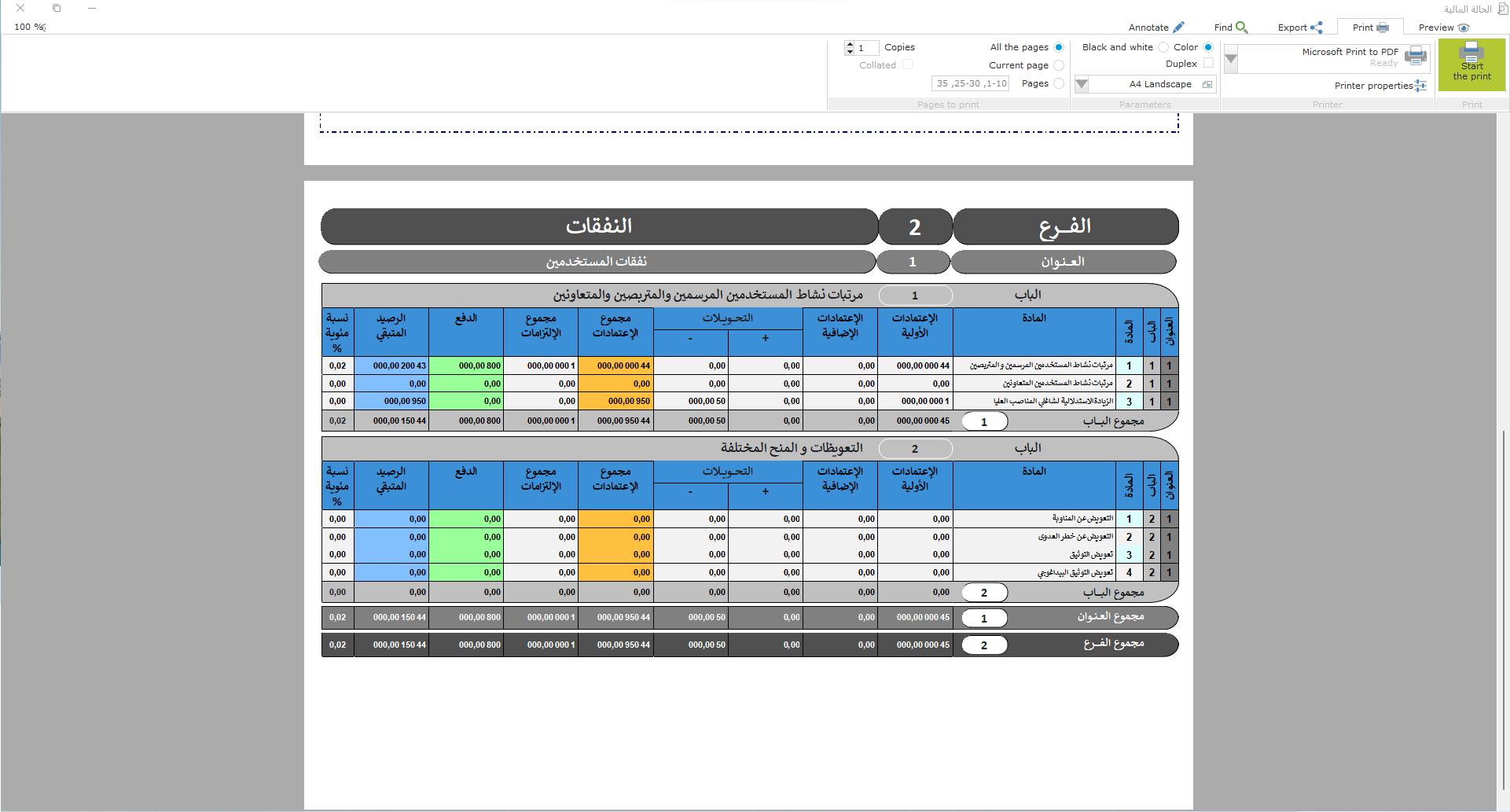Image resolution: width=1510 pixels, height=812 pixels.
Task: Click the A4 Landscape page format icon
Action: (1207, 84)
